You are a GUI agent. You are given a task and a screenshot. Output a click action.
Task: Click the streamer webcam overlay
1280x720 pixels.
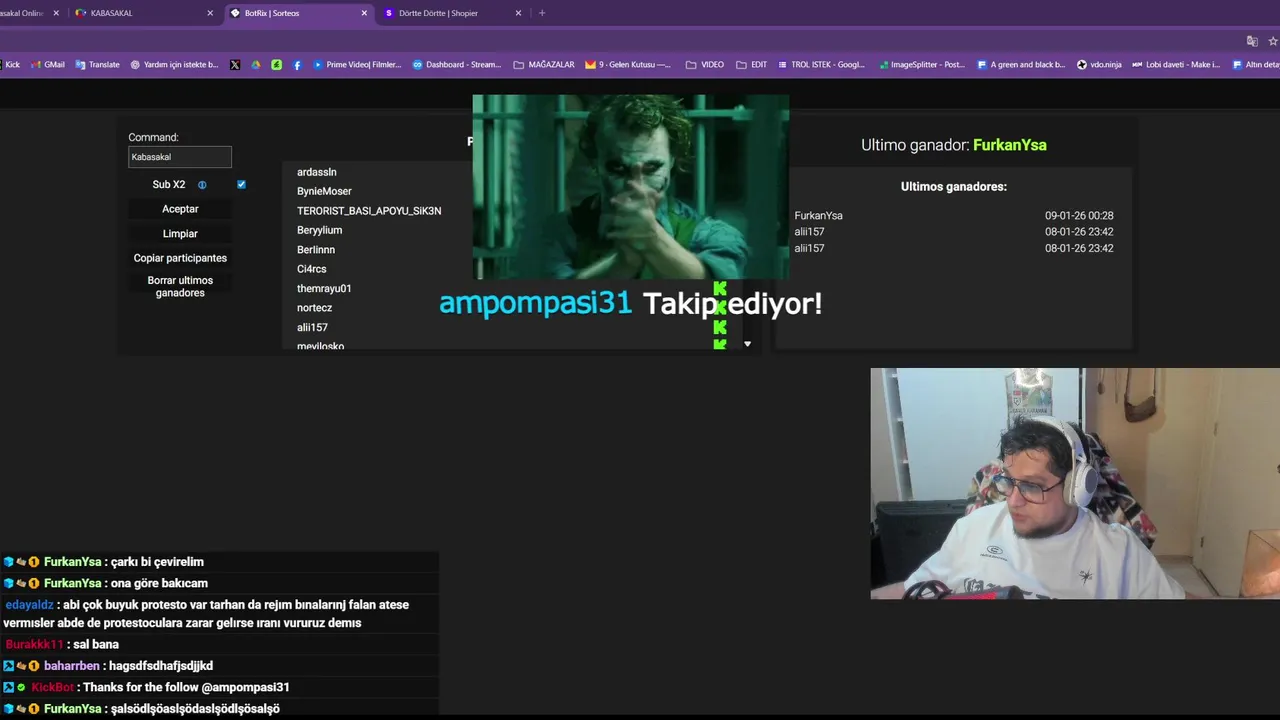pyautogui.click(x=1075, y=484)
